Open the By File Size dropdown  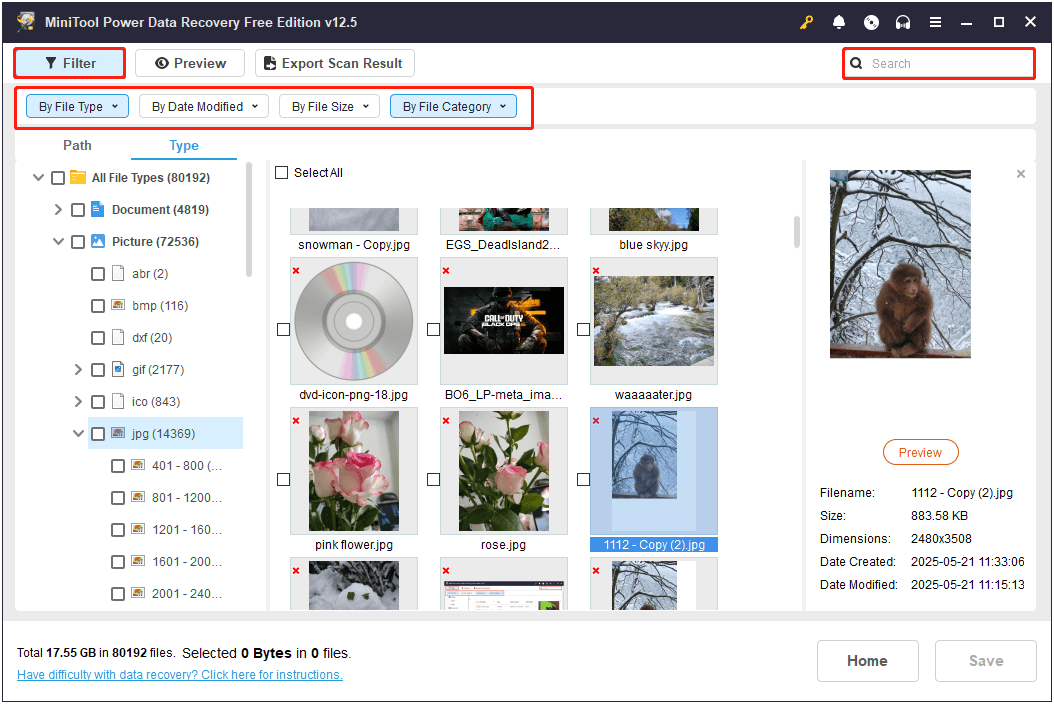point(329,106)
